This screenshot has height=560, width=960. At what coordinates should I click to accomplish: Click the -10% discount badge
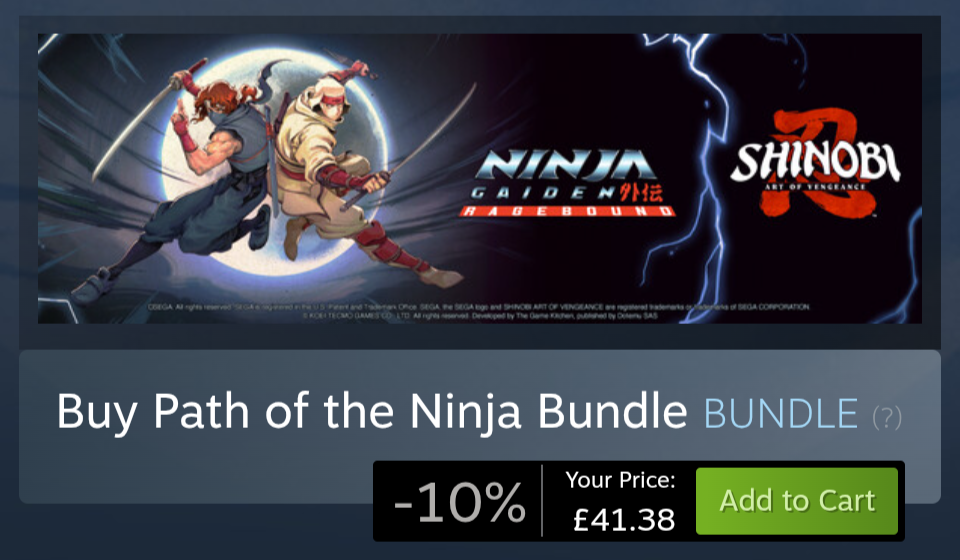[x=459, y=502]
